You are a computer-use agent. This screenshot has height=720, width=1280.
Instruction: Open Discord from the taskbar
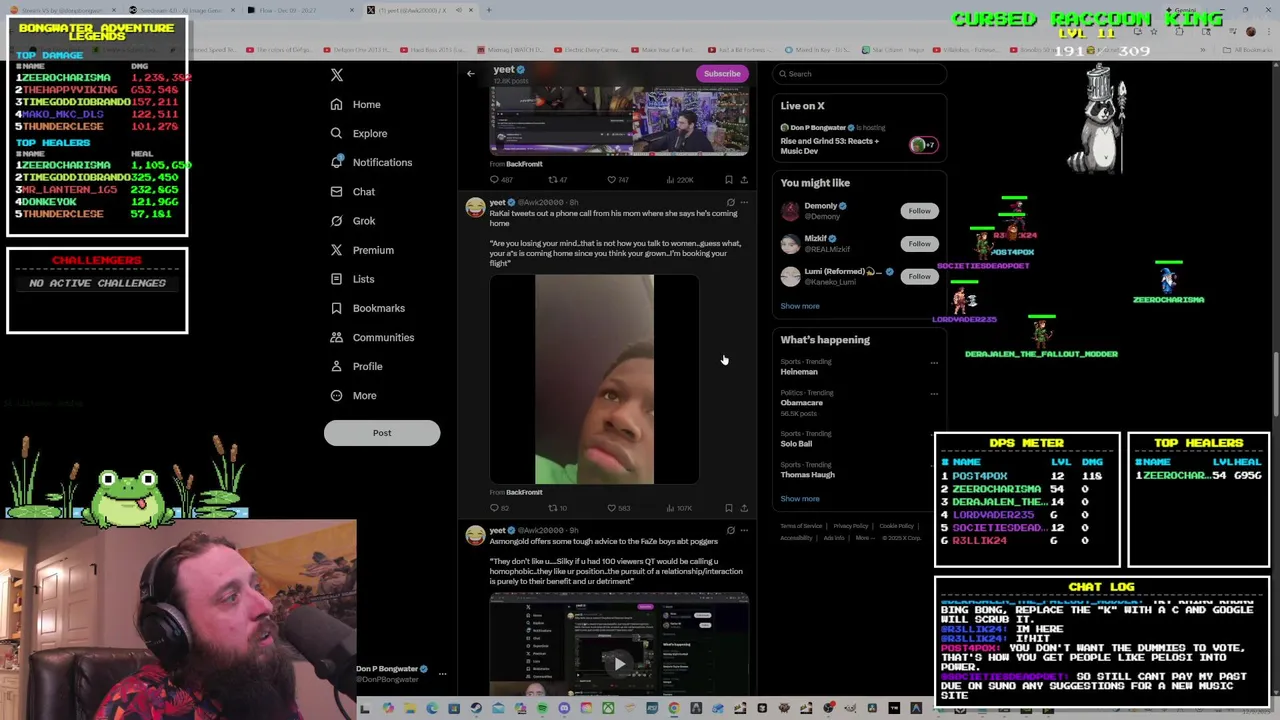564,708
